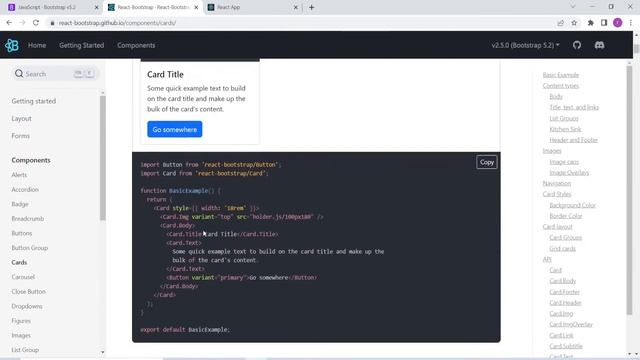The height and width of the screenshot is (360, 640).
Task: Jump to Card Groups in contents
Action: pyautogui.click(x=566, y=238)
